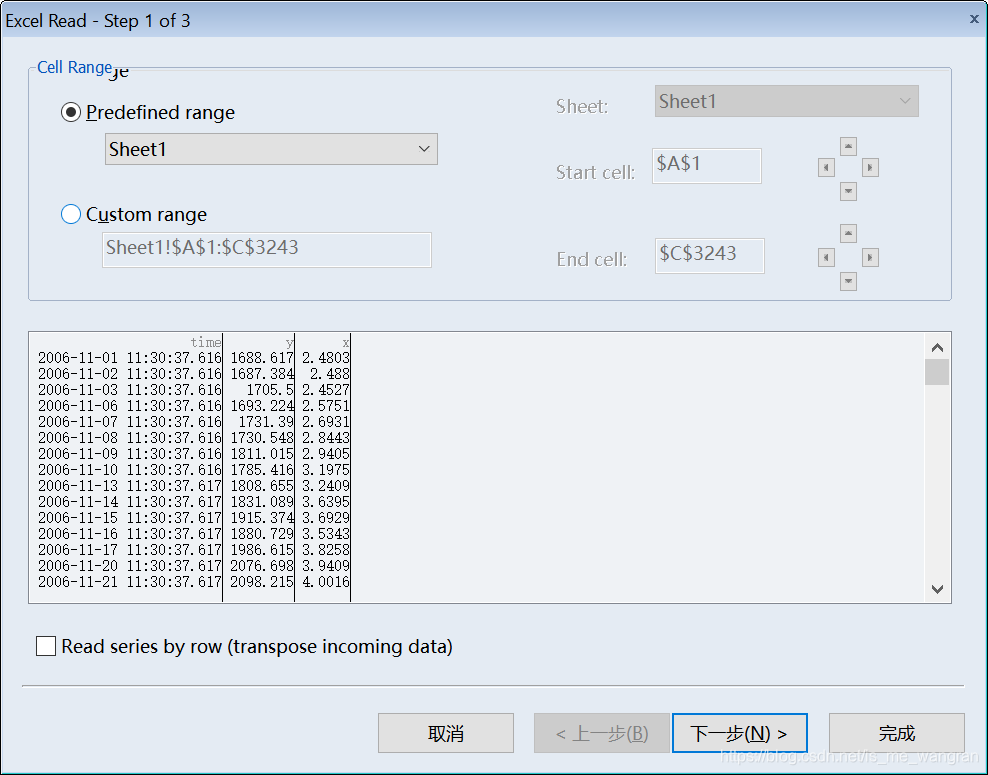Move End cell up with arrow
Screen dimensions: 988x775
click(x=848, y=233)
